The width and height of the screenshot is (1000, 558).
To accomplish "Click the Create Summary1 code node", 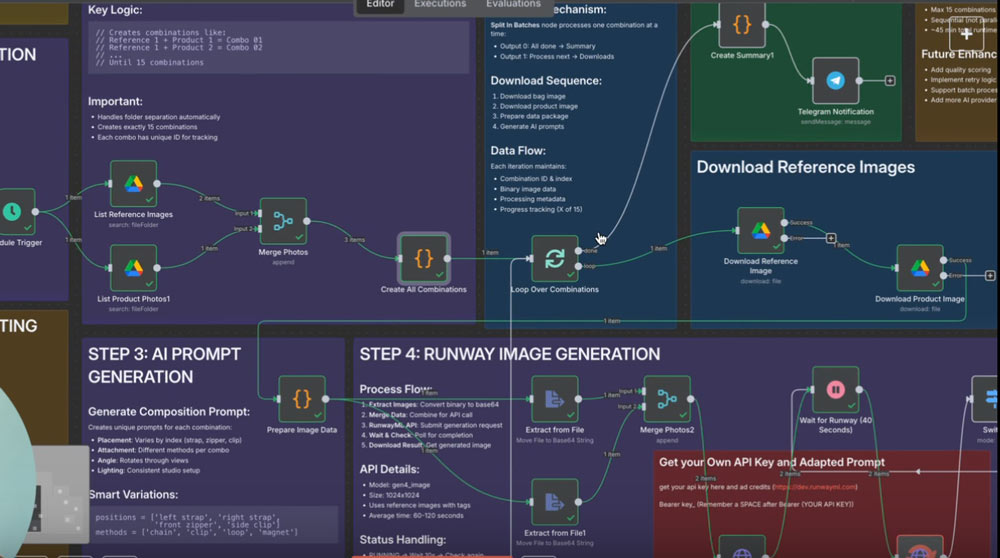I will (742, 24).
